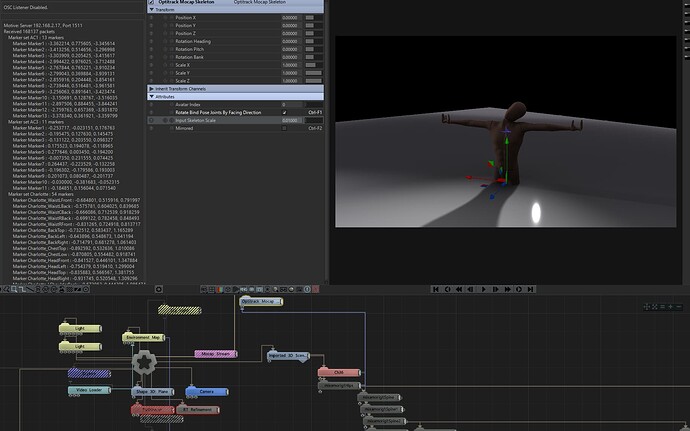
Task: Click the gear icon above the nodegraph
Action: [x=159, y=289]
